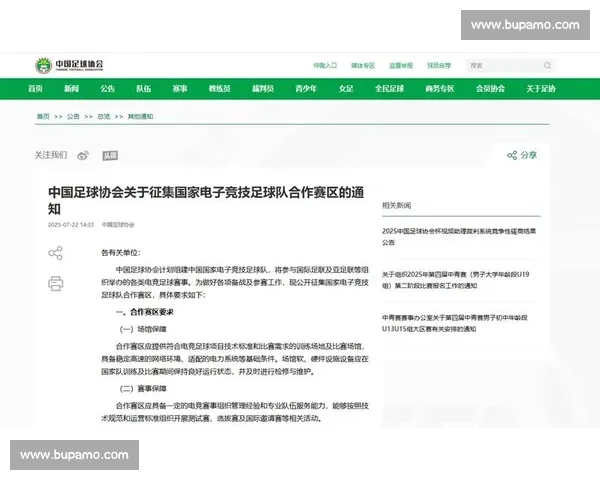Open the 公告 nav menu item
The width and height of the screenshot is (600, 480).
(108, 89)
